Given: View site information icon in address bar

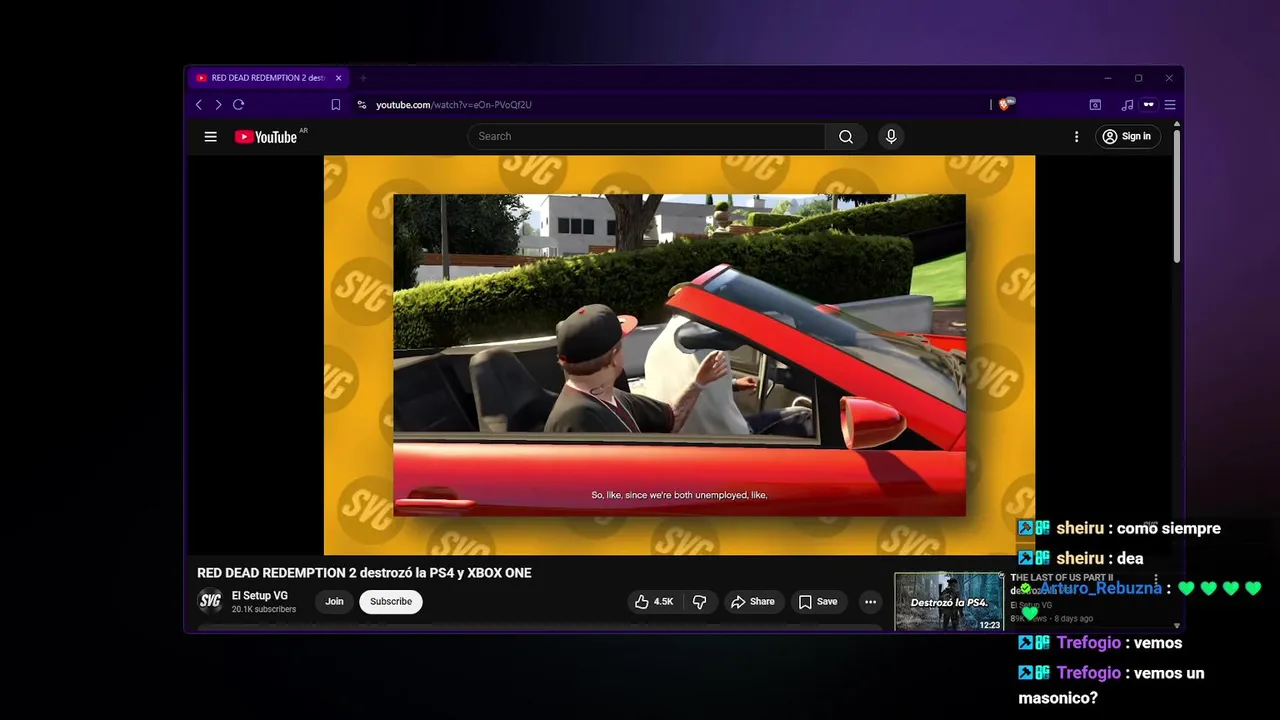Looking at the screenshot, I should [362, 105].
